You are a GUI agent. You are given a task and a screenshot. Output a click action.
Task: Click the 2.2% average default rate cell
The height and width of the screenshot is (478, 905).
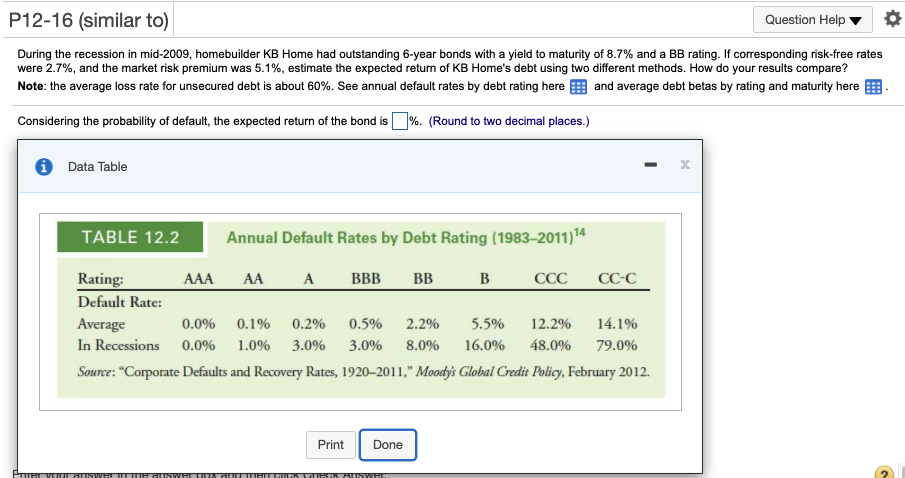pyautogui.click(x=422, y=324)
